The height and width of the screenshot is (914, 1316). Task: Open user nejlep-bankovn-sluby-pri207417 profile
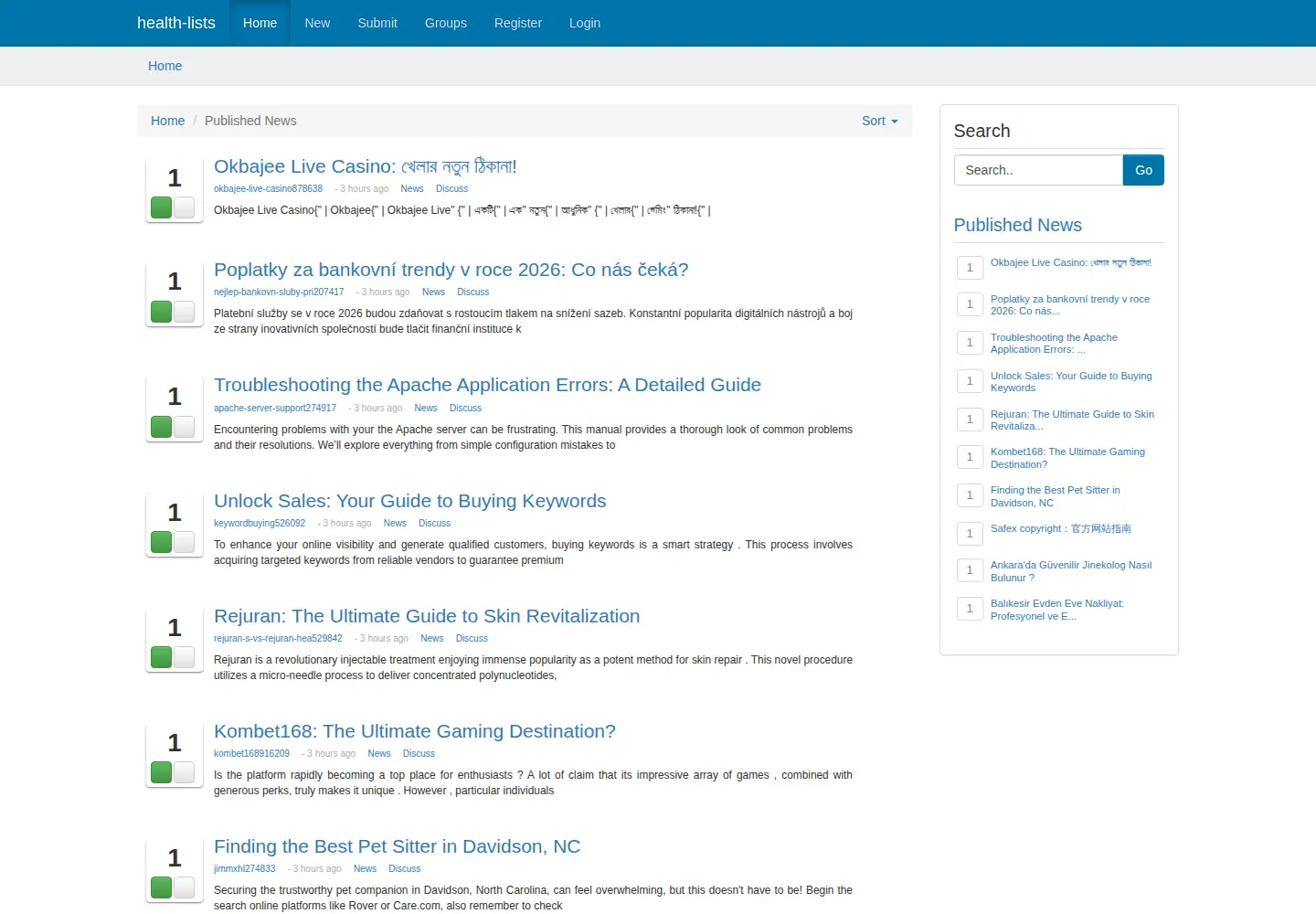279,292
